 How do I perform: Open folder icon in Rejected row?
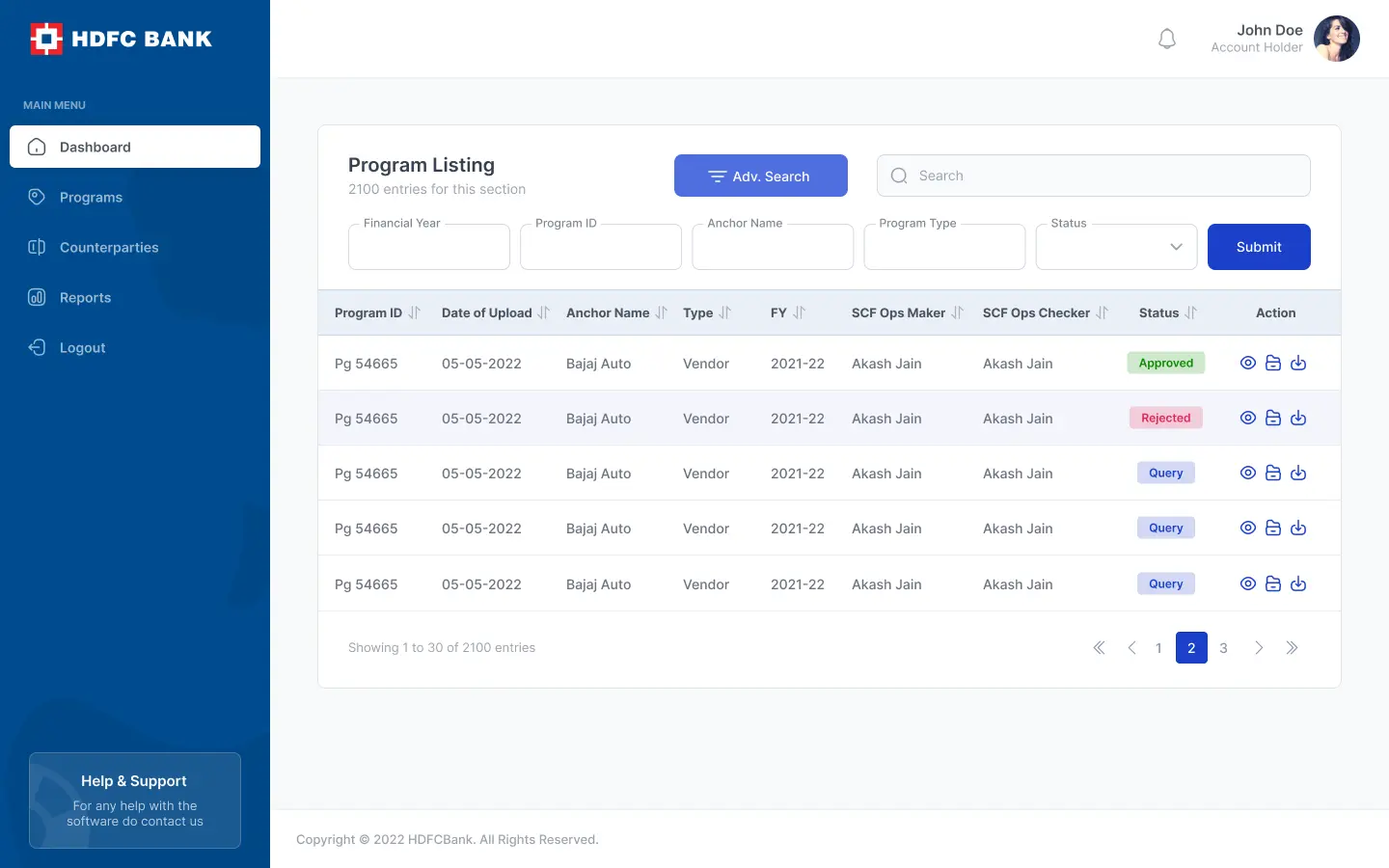click(x=1273, y=418)
